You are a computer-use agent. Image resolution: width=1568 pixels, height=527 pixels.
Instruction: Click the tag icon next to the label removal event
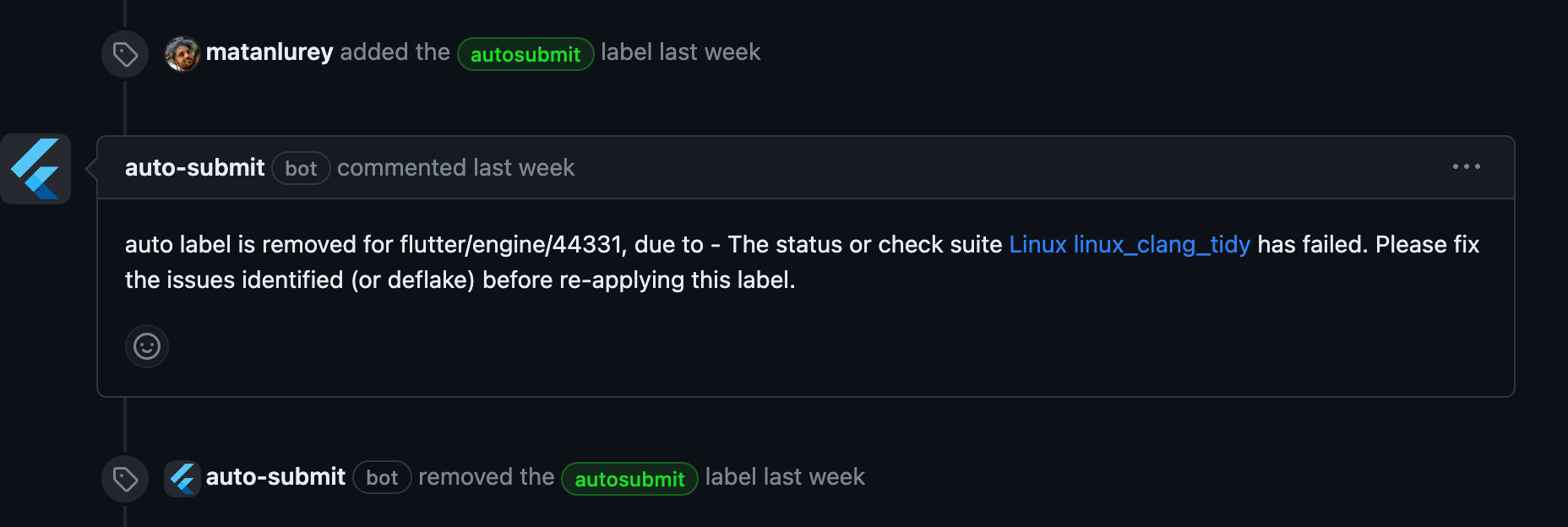point(125,478)
